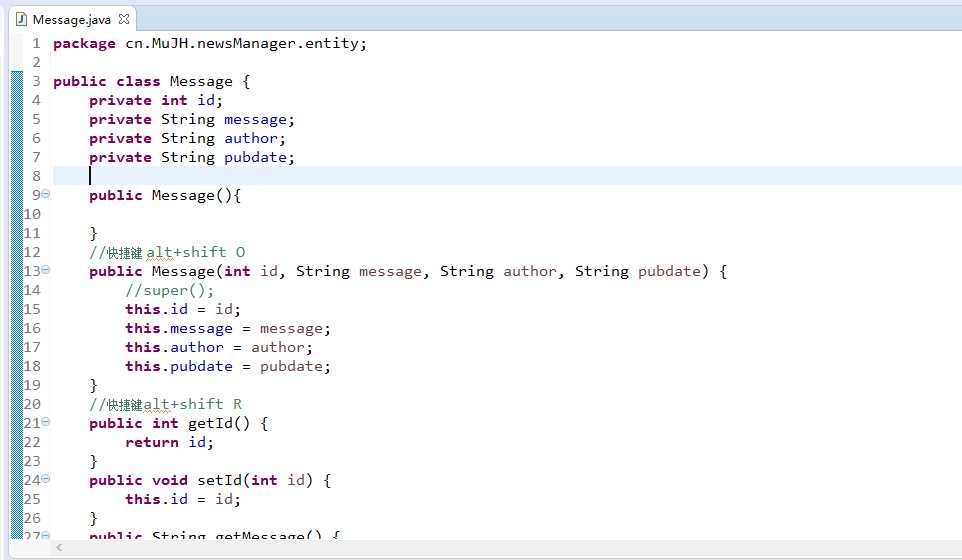
Task: Click line number 10 in the gutter
Action: click(32, 214)
